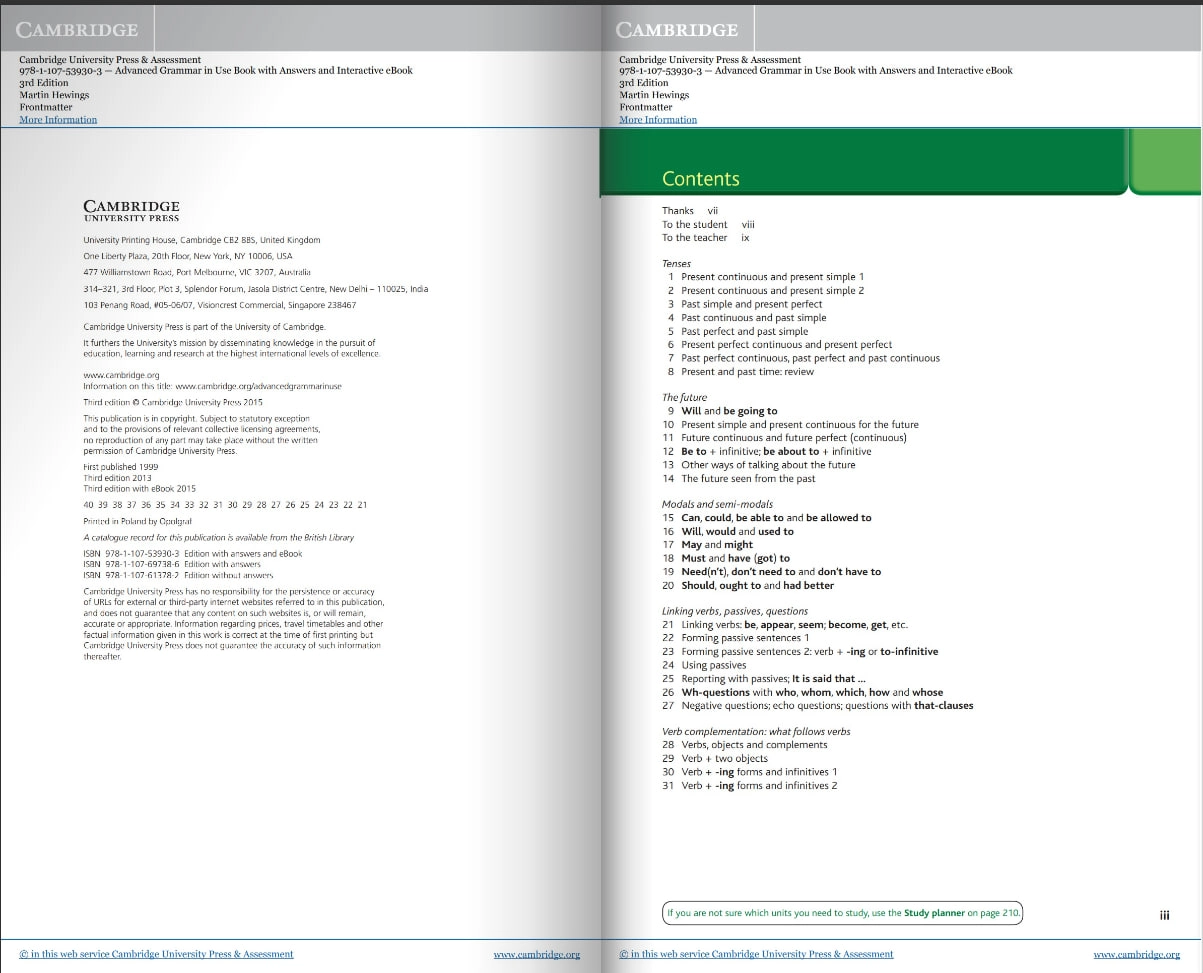This screenshot has width=1203, height=973.
Task: Click the Study planner text in the note box
Action: click(x=934, y=913)
